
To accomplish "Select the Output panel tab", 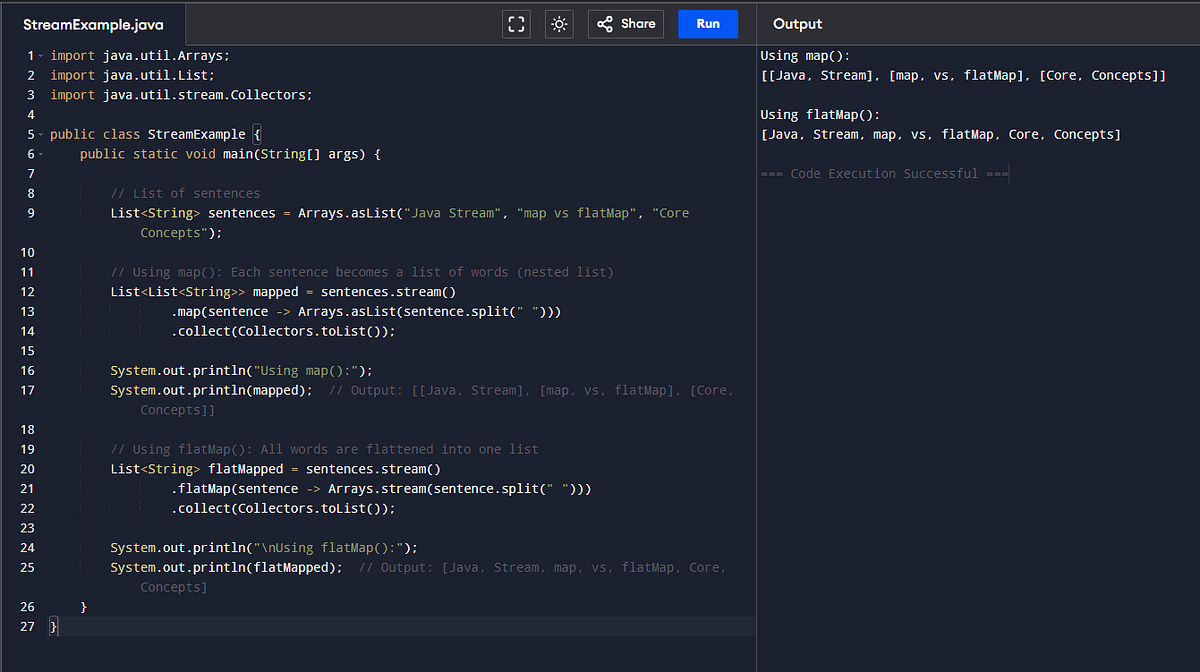I will pos(798,24).
